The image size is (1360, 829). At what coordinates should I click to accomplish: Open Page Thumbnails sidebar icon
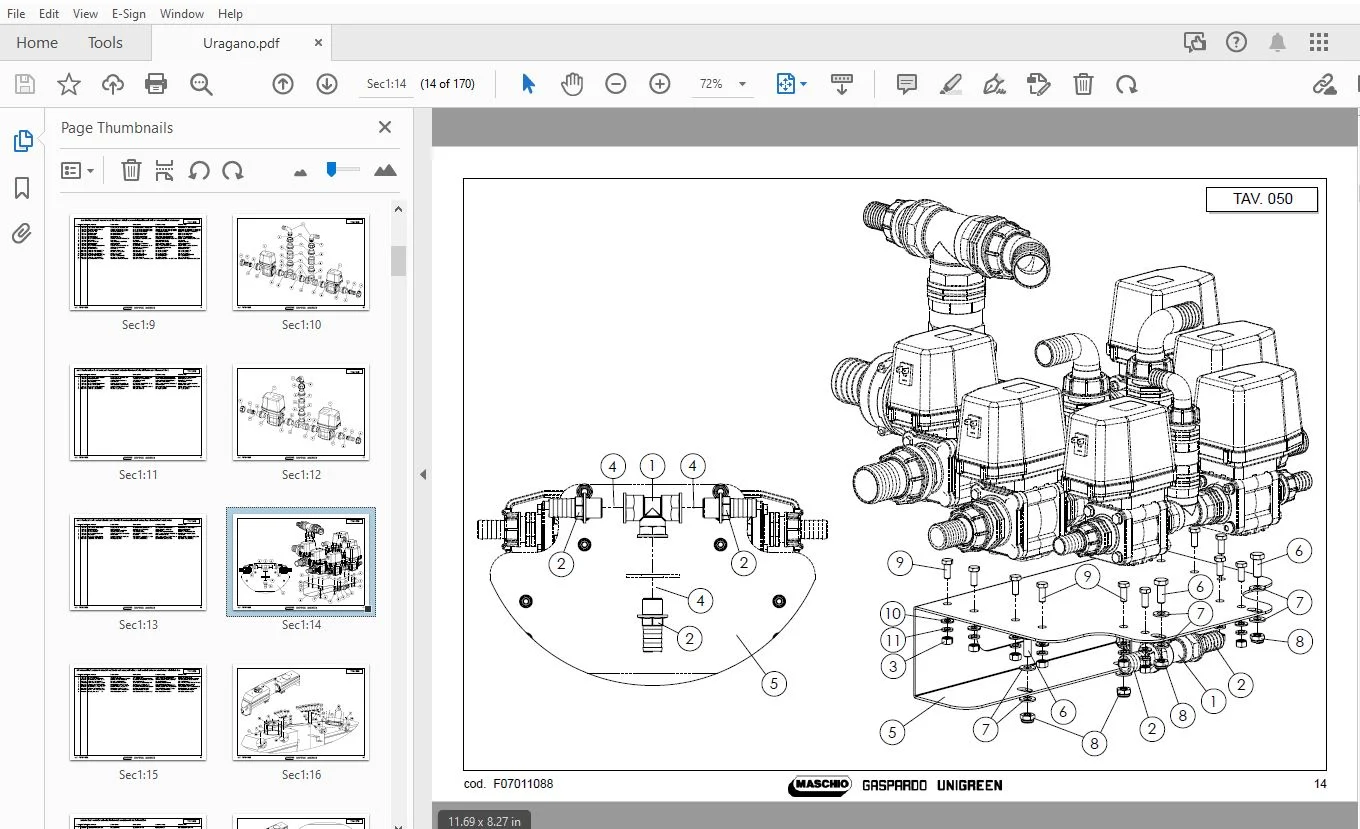[x=22, y=142]
